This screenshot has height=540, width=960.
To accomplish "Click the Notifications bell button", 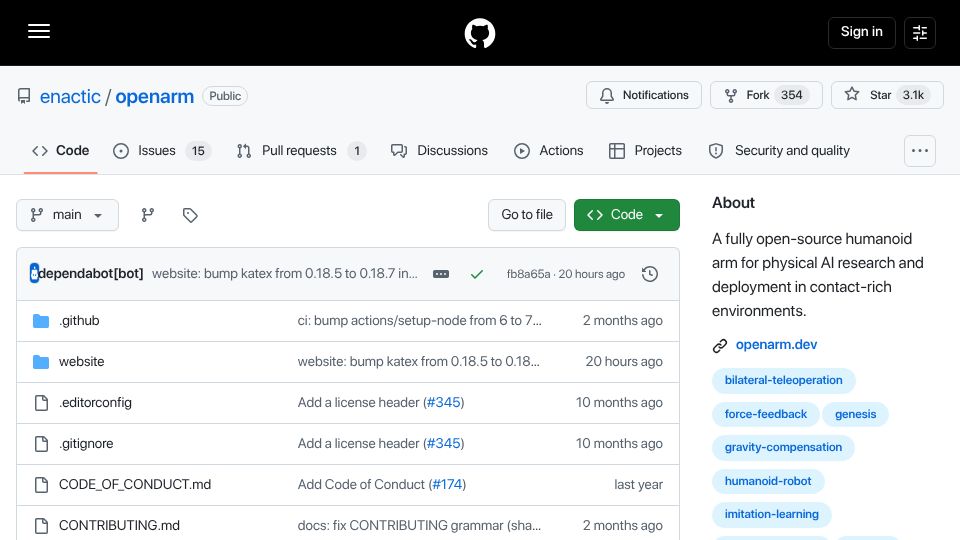I will pyautogui.click(x=643, y=95).
